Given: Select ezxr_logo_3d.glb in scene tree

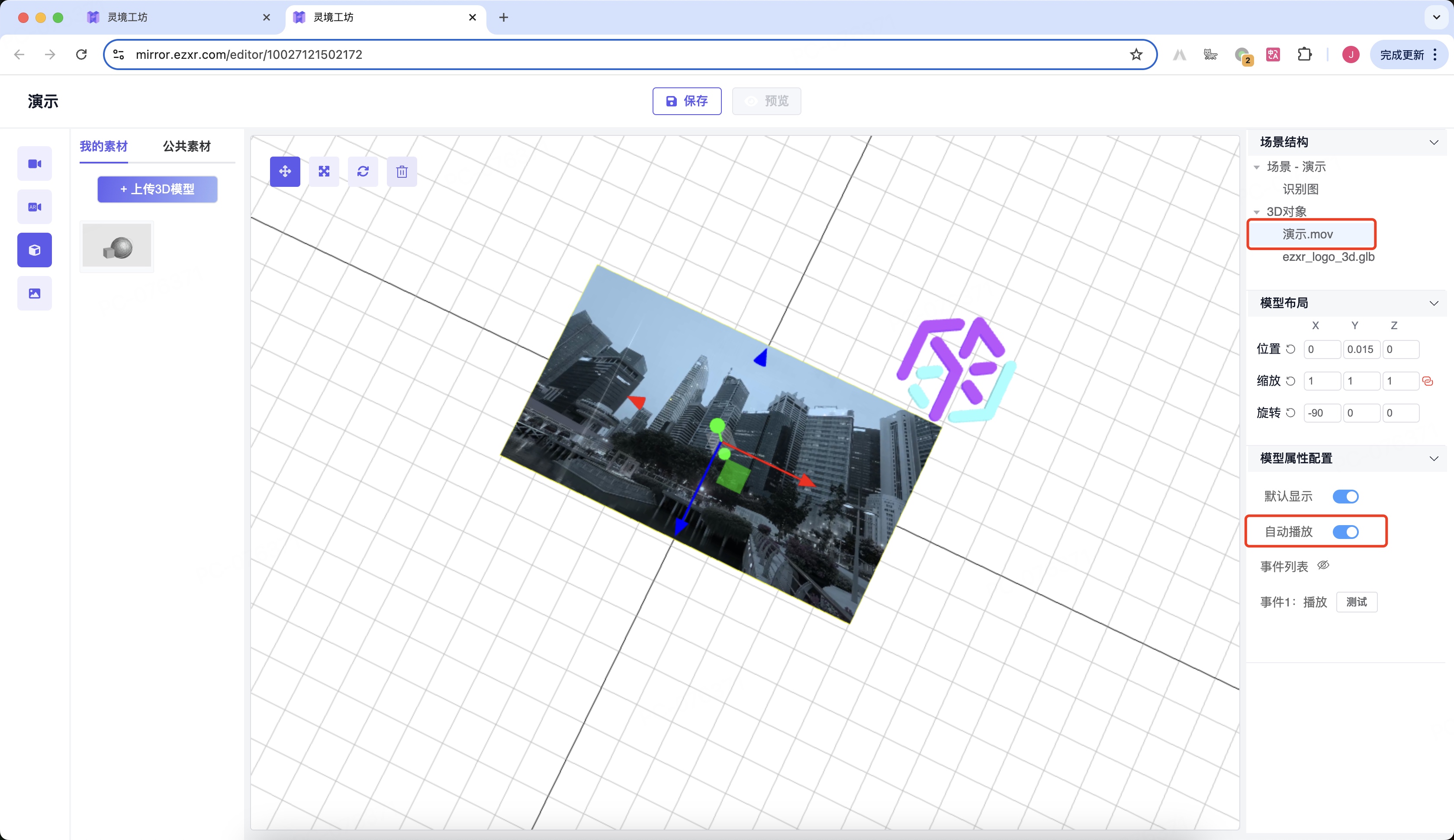Looking at the screenshot, I should point(1328,257).
